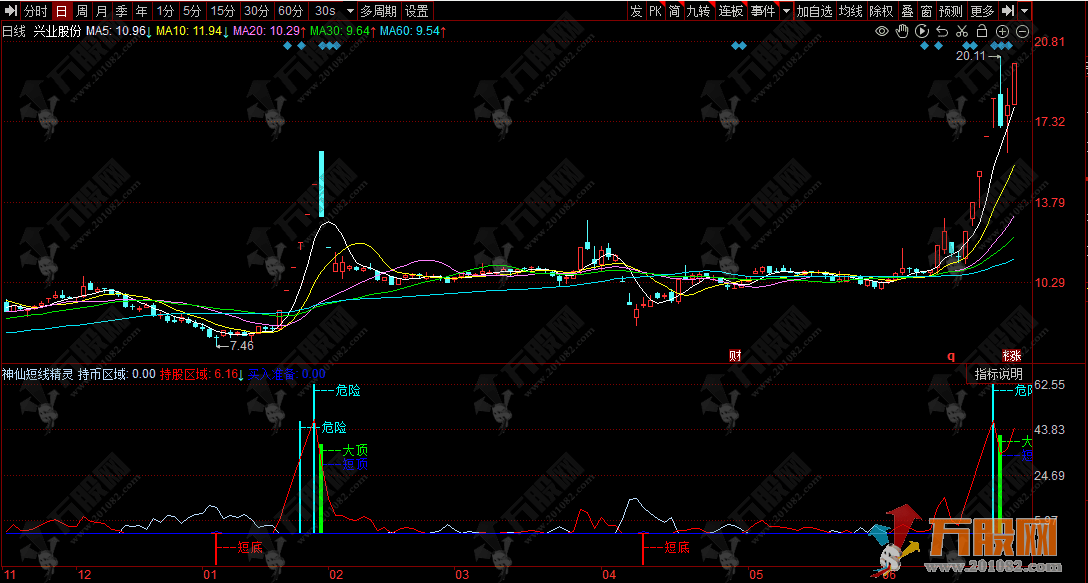Screen dimensions: 1088x583
Task: Click the 日线 chart type label
Action: pyautogui.click(x=15, y=31)
